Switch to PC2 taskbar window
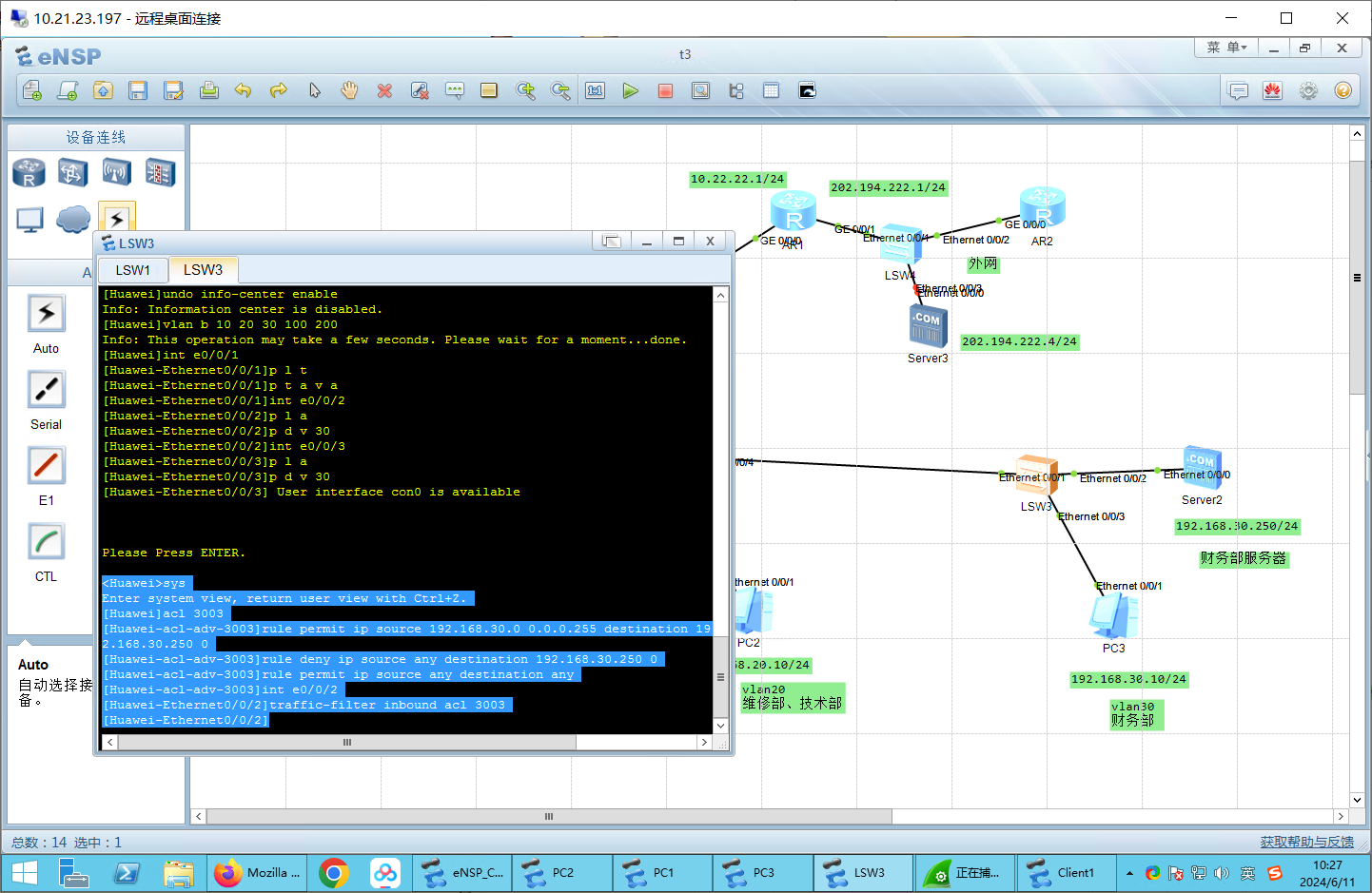Image resolution: width=1372 pixels, height=893 pixels. click(x=563, y=873)
